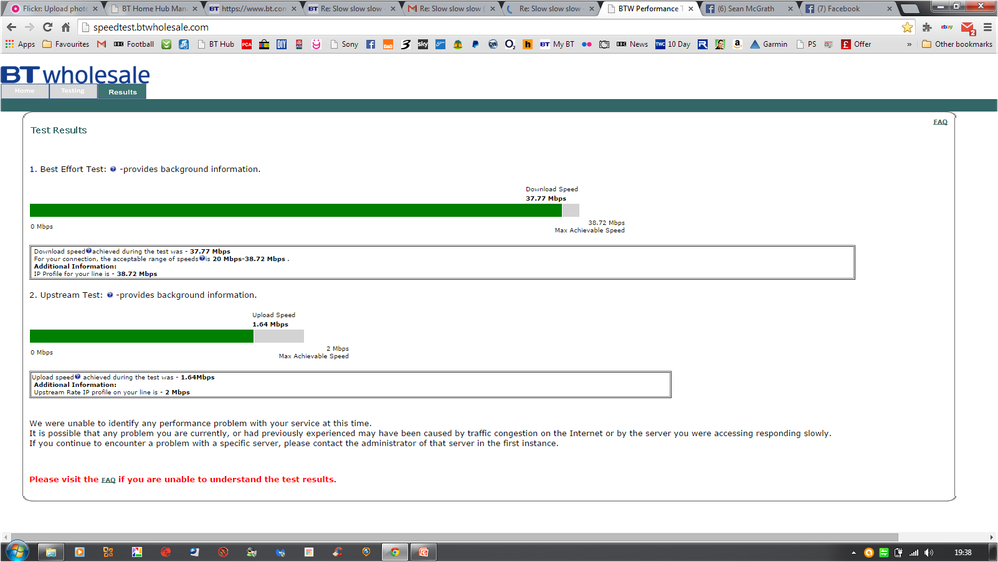Open the Favourites bookmarks folder
This screenshot has width=998, height=562.
pos(66,44)
